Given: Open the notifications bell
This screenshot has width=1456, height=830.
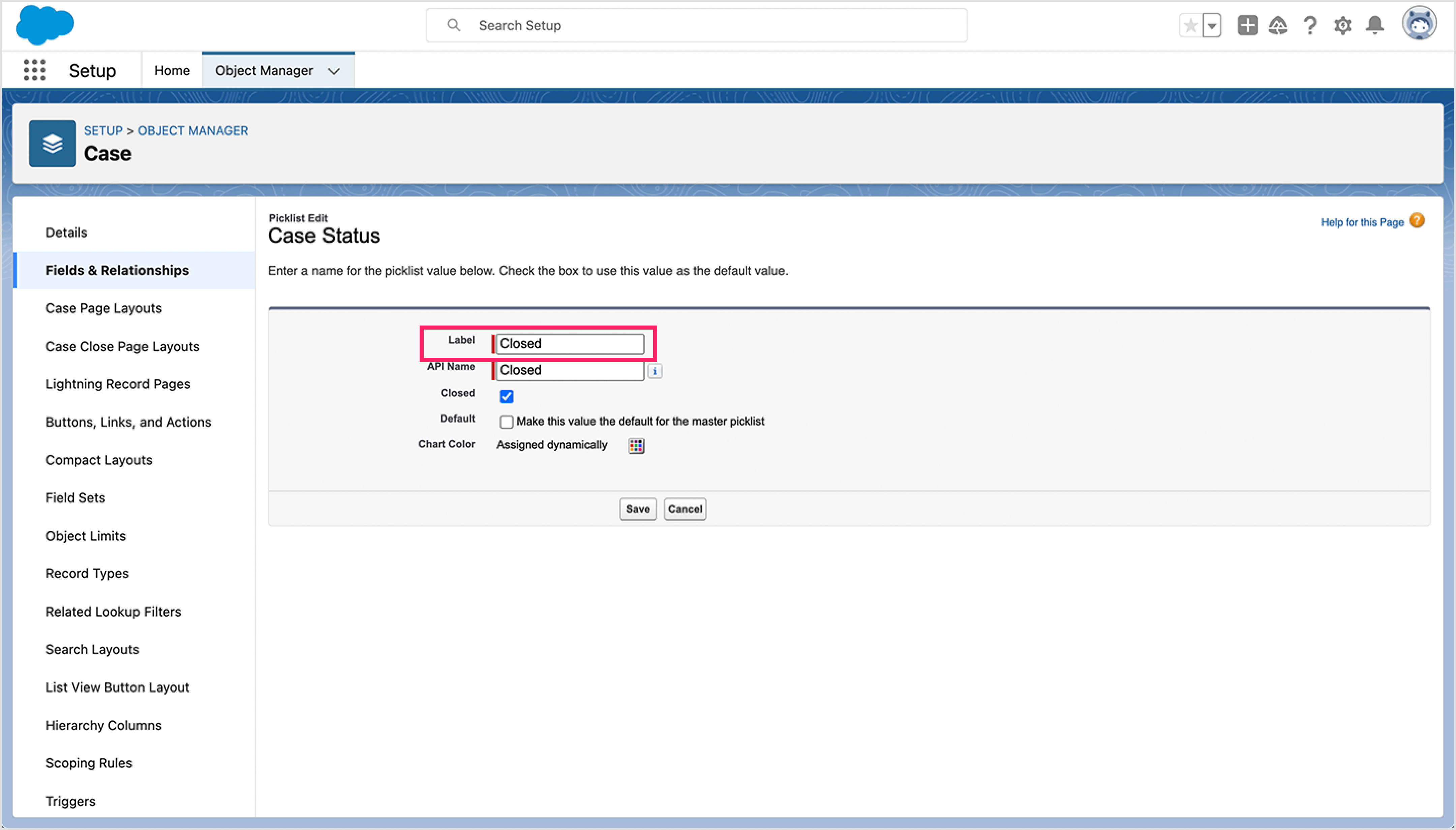Looking at the screenshot, I should [x=1375, y=25].
